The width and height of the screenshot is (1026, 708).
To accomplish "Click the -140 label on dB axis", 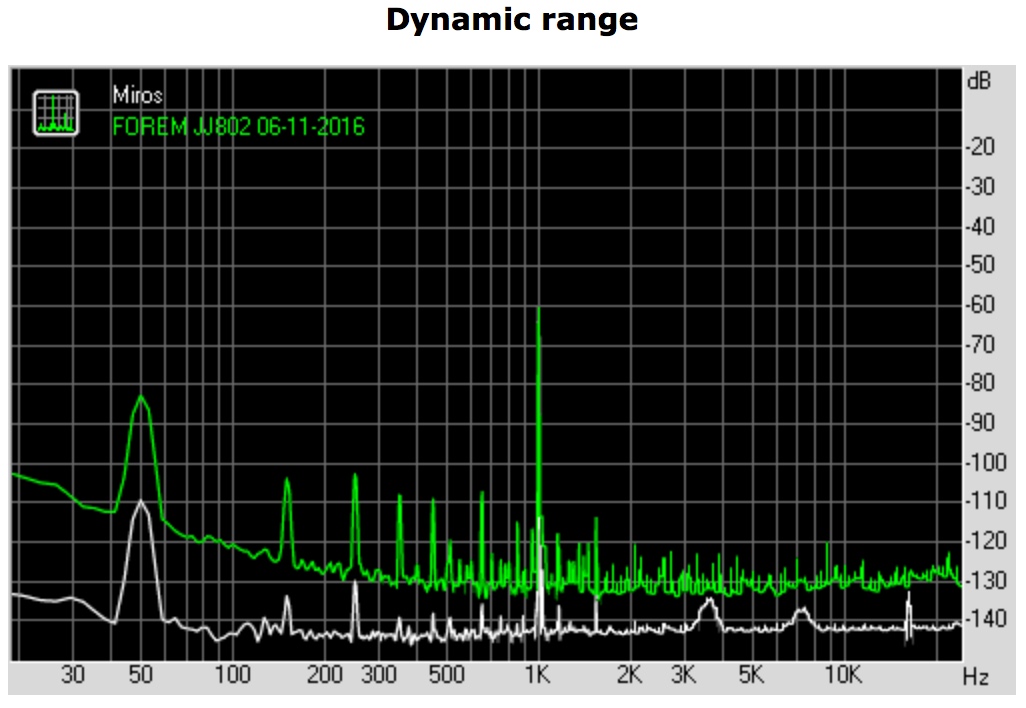I will coord(981,620).
